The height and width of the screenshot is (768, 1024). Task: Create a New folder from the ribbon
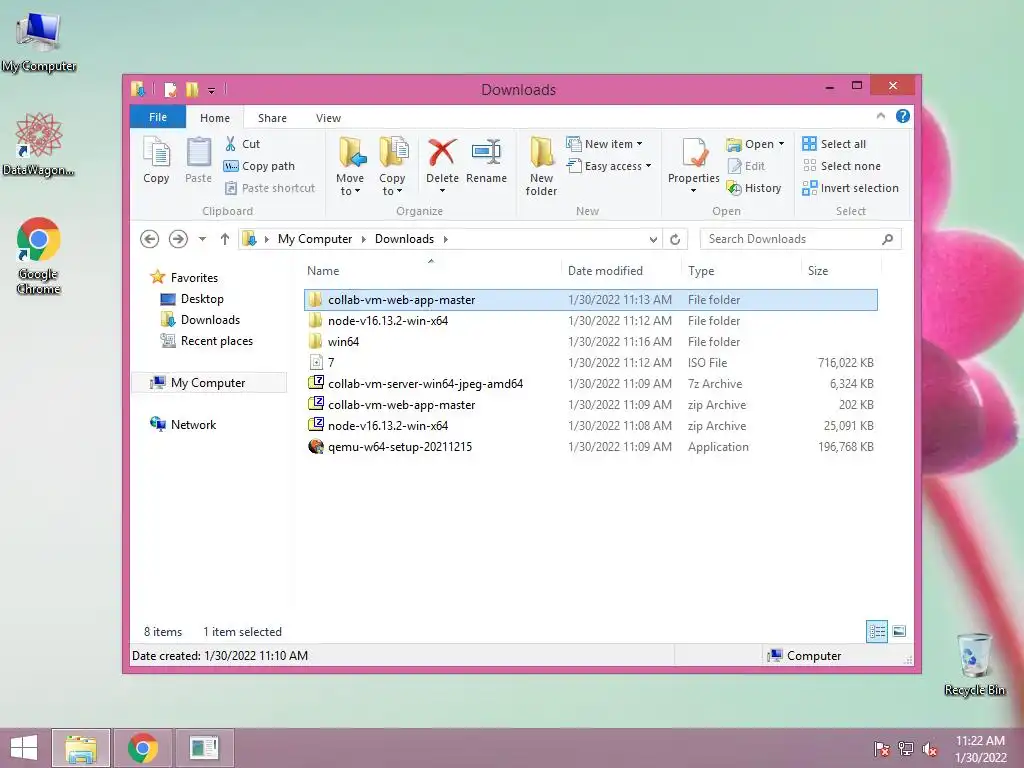point(541,166)
